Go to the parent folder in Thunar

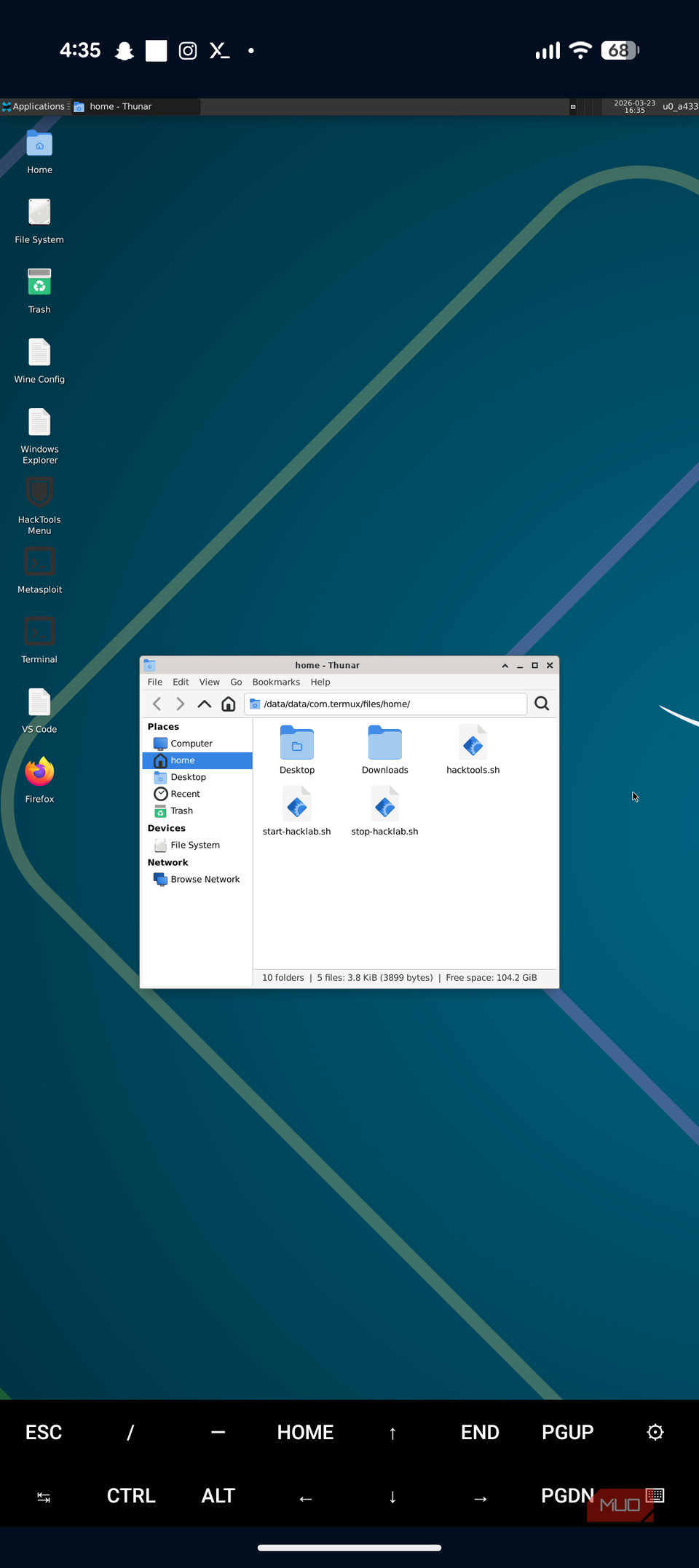tap(205, 704)
